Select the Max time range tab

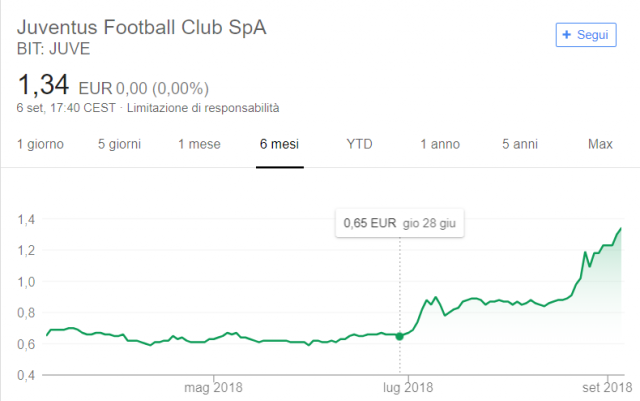point(600,144)
